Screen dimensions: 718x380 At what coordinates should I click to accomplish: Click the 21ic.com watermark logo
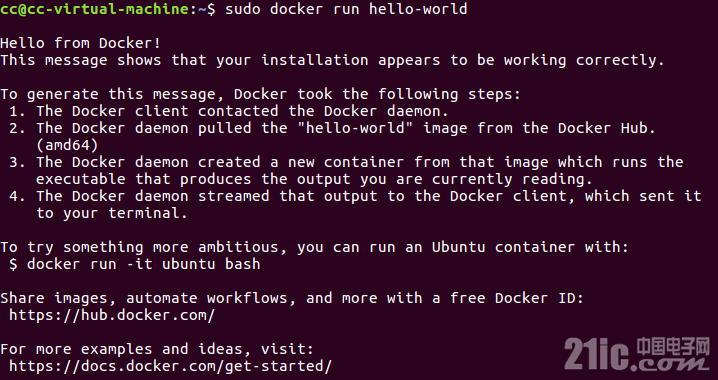coord(637,354)
